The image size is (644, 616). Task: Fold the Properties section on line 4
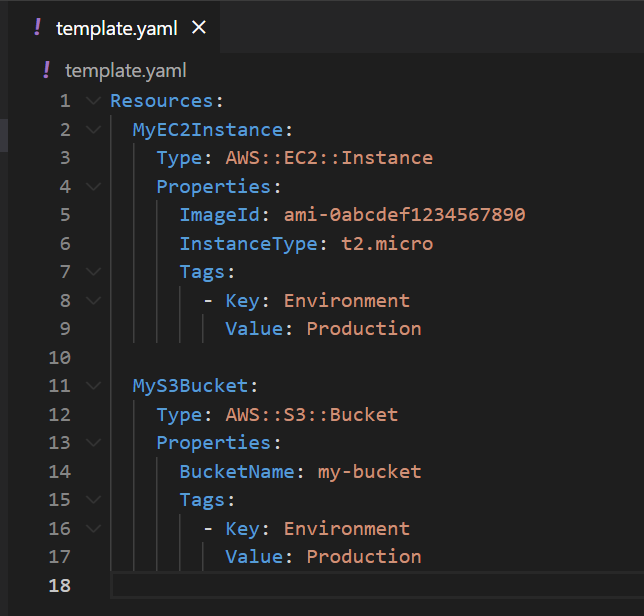[x=93, y=187]
